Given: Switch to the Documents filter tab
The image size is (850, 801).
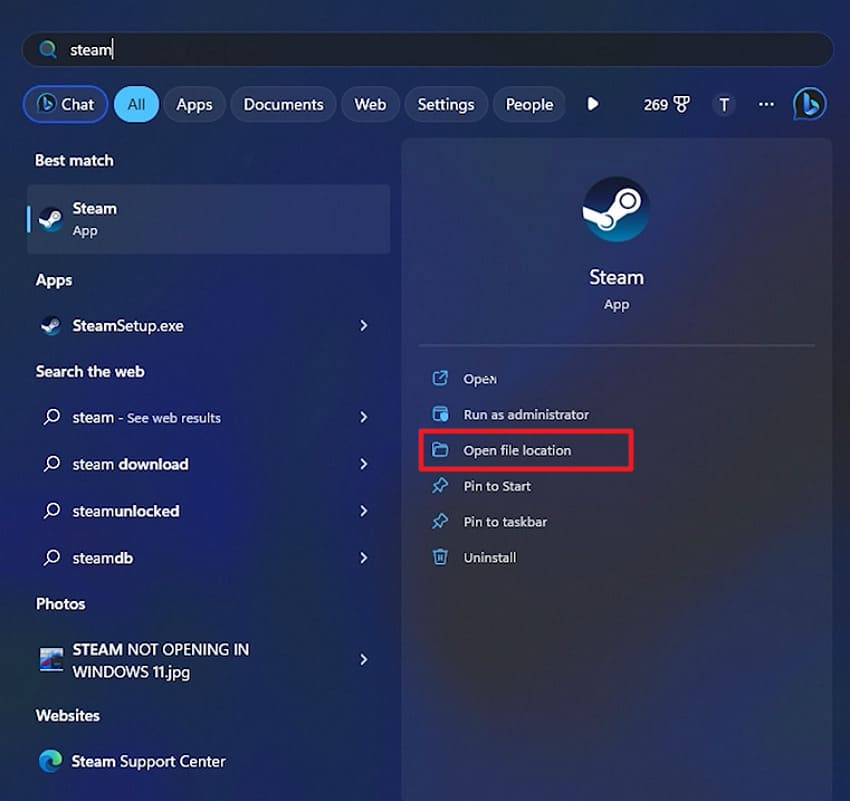Looking at the screenshot, I should point(283,104).
